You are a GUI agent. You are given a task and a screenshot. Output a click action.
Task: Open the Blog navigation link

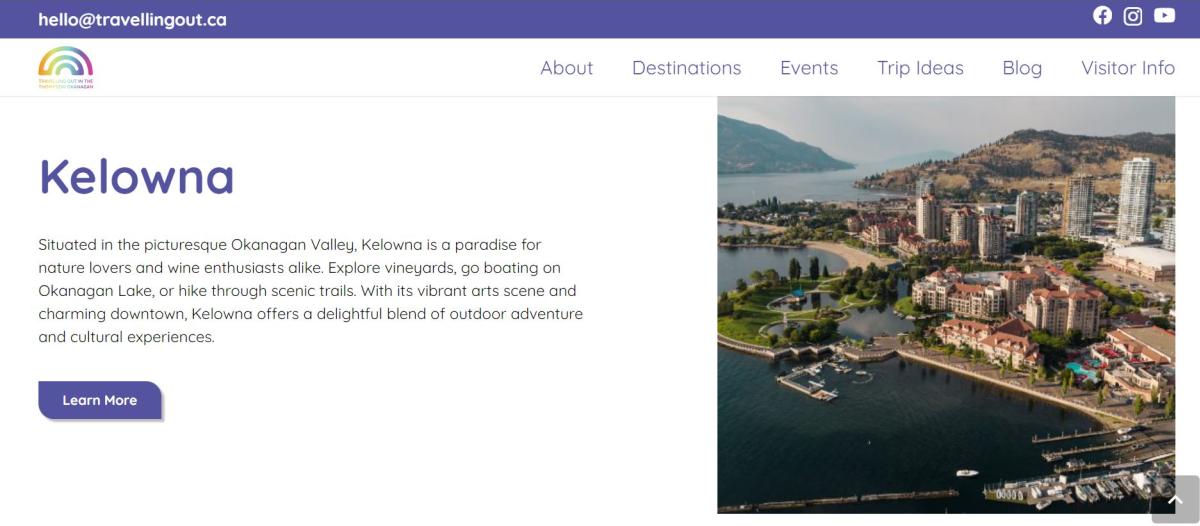1022,68
